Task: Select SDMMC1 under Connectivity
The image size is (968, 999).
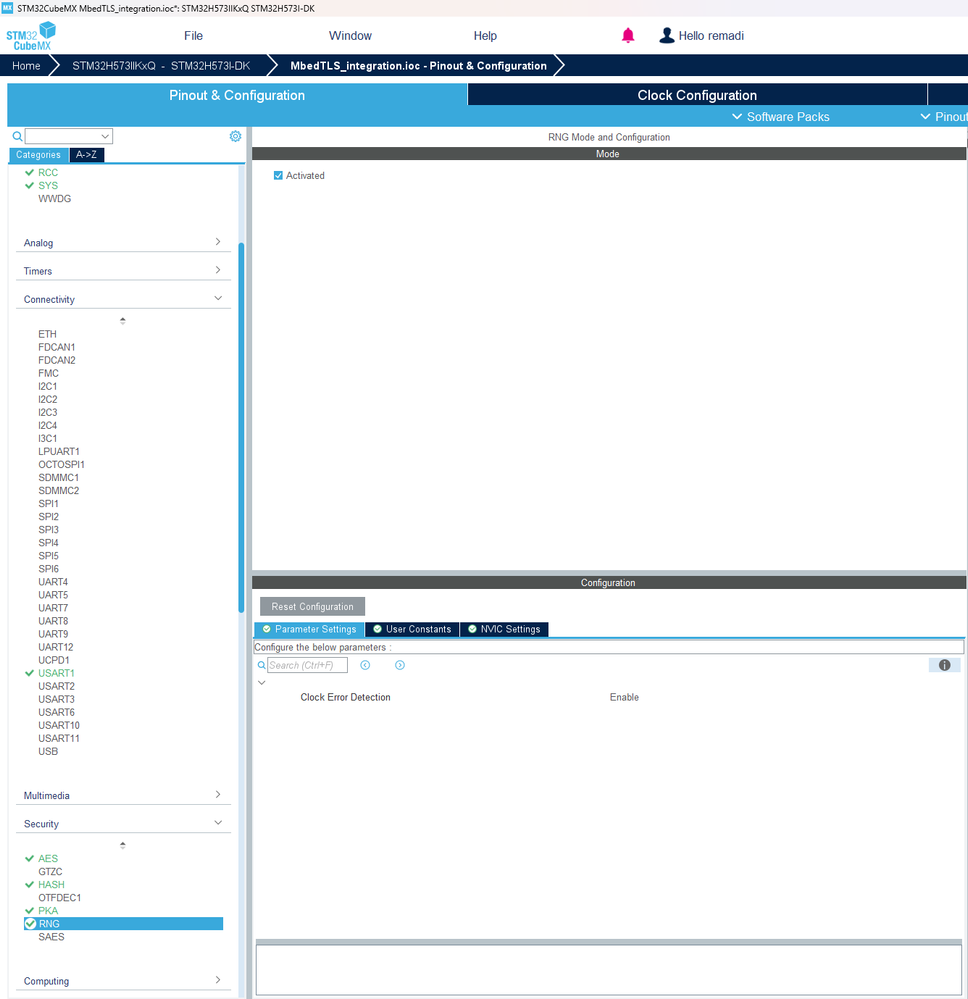Action: tap(59, 478)
